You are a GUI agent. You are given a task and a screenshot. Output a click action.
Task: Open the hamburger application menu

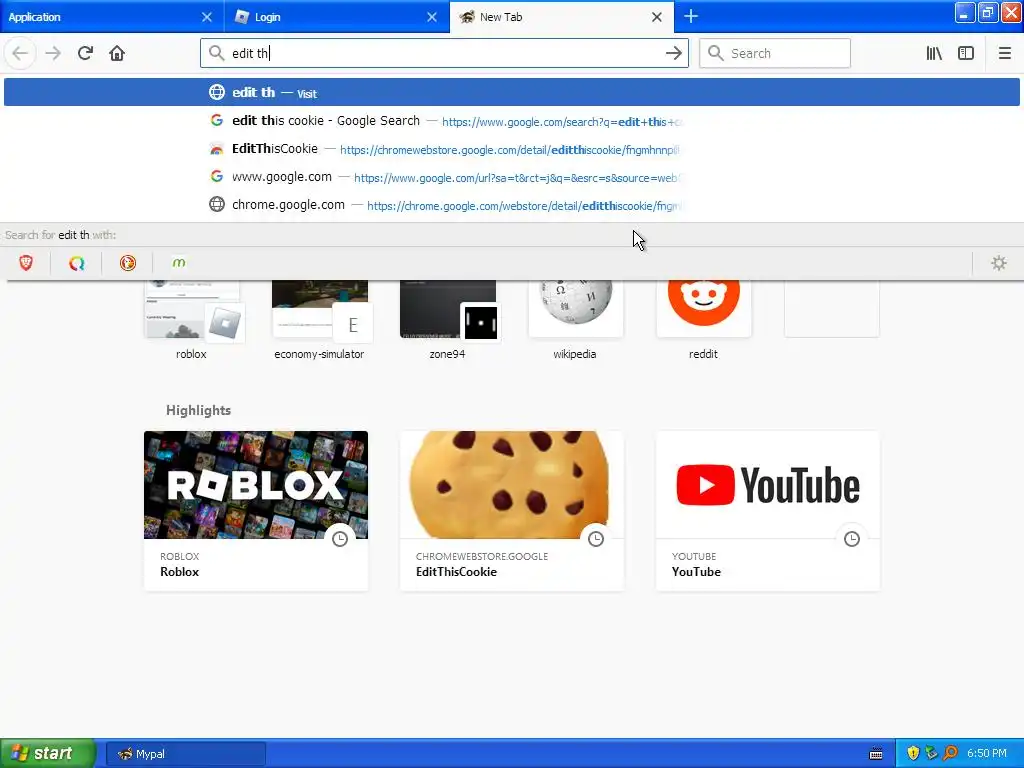1004,53
